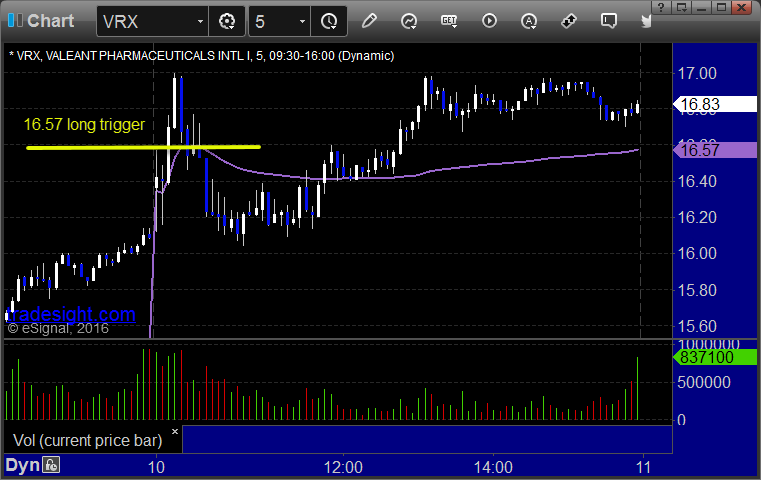
Task: Open the time template clock icon
Action: click(x=329, y=21)
